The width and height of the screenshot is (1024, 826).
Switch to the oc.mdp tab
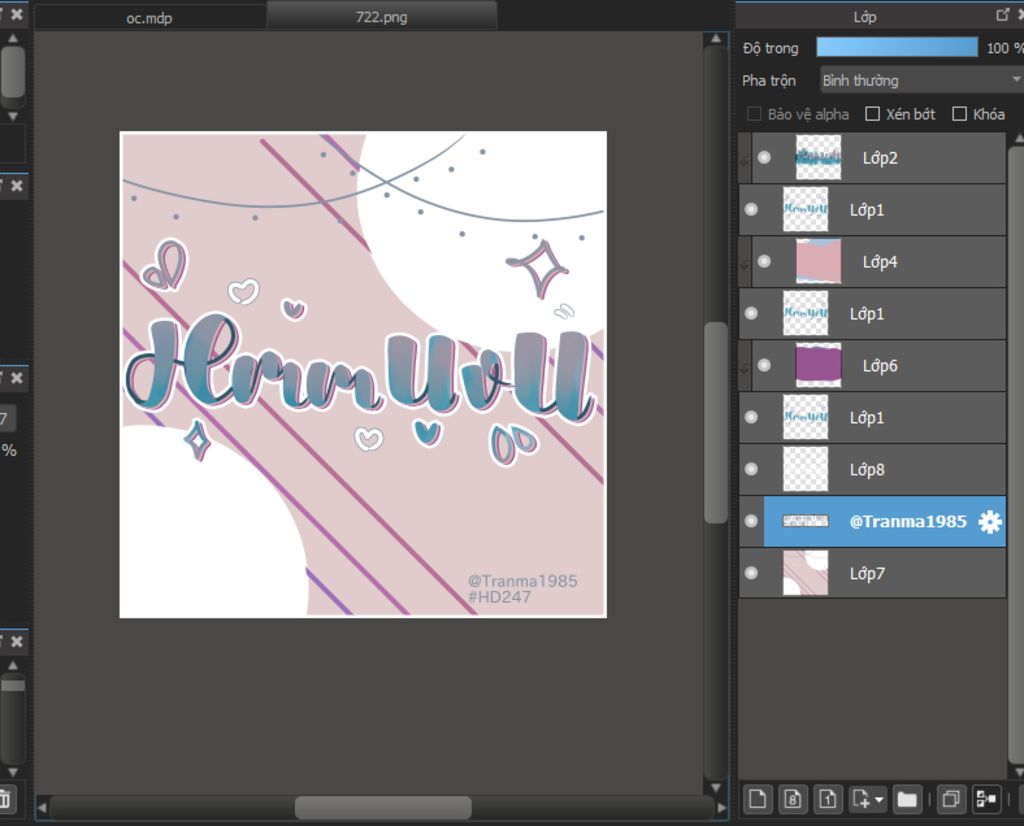pos(150,18)
